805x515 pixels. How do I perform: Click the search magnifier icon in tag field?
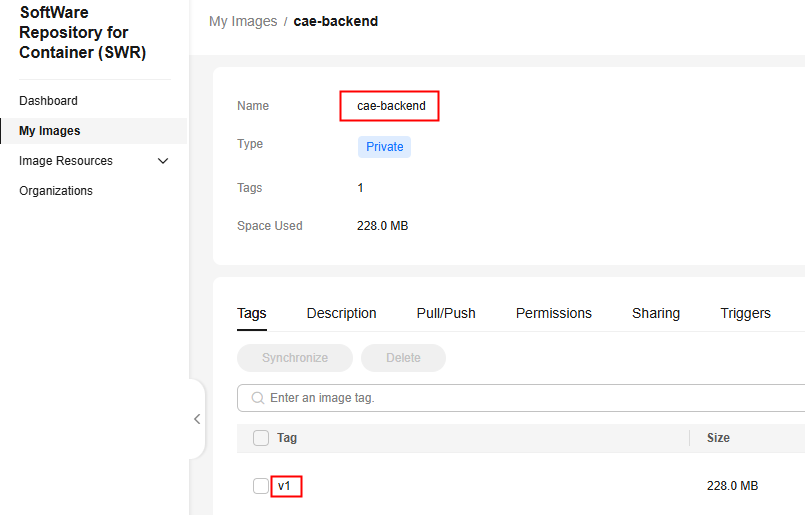(258, 398)
